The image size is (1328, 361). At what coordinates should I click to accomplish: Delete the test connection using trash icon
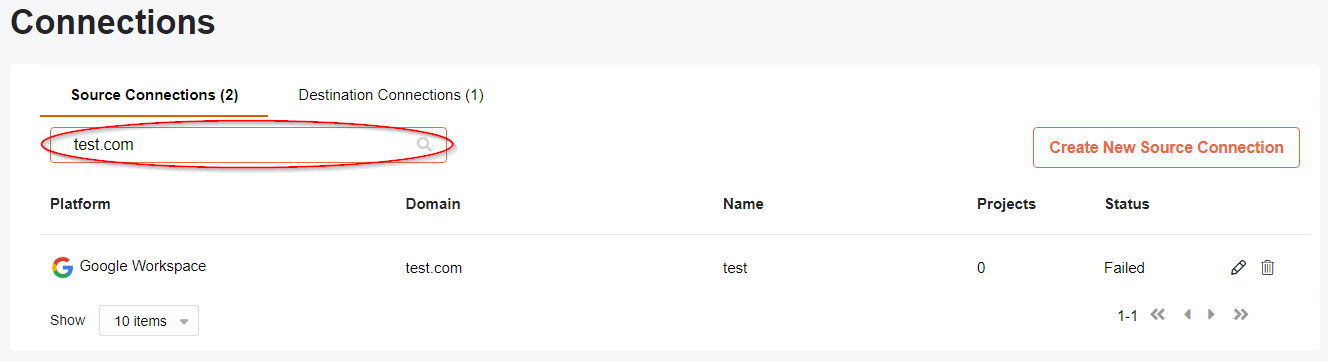[1267, 267]
